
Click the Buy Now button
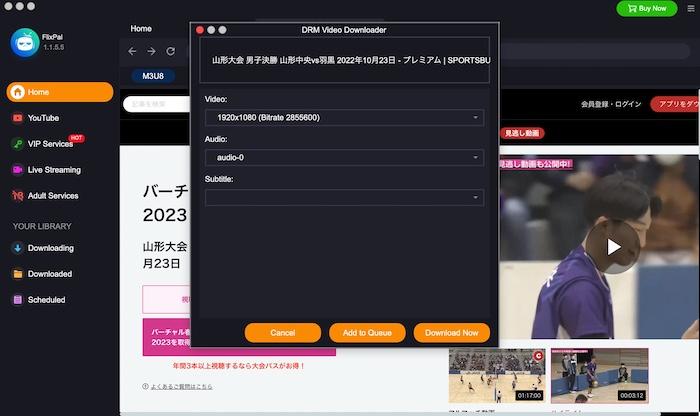click(647, 8)
